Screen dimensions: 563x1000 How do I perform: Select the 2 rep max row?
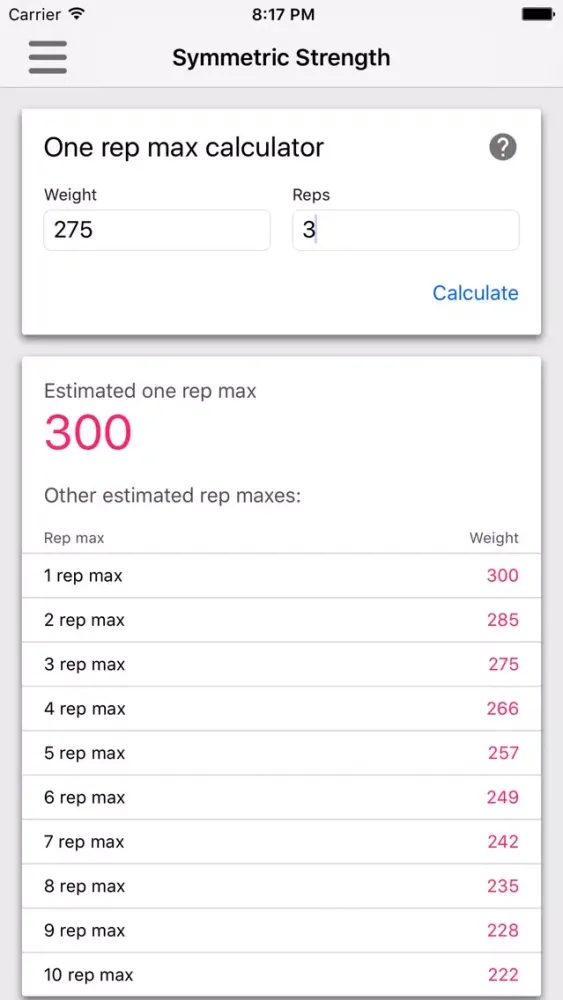281,620
